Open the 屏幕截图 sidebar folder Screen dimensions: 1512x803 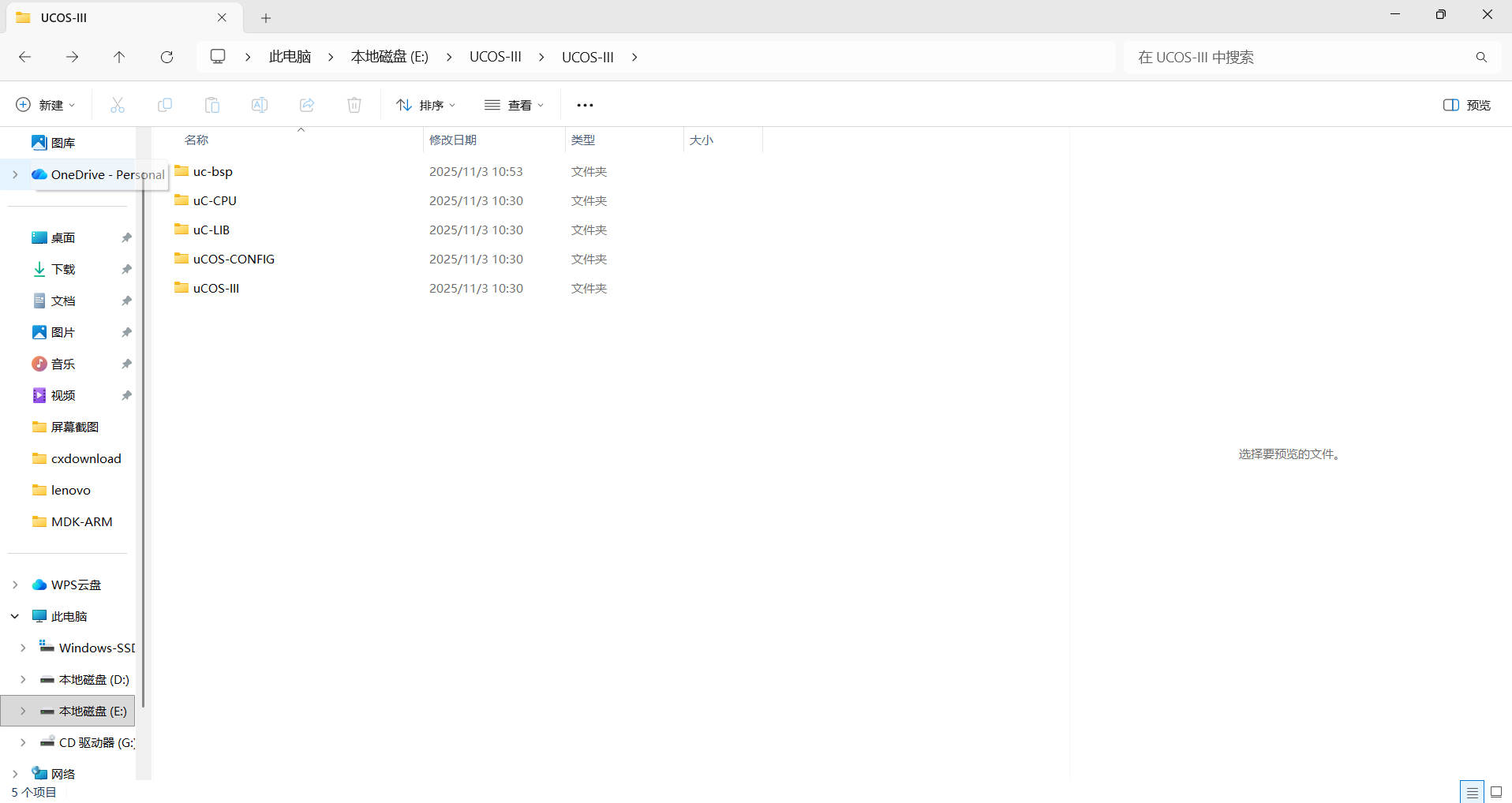pos(65,427)
